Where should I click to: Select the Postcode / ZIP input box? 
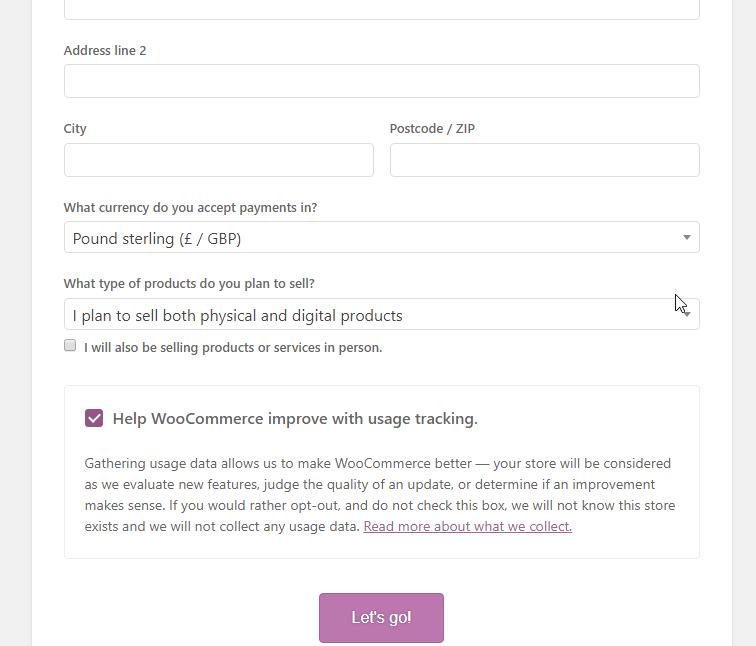coord(545,160)
